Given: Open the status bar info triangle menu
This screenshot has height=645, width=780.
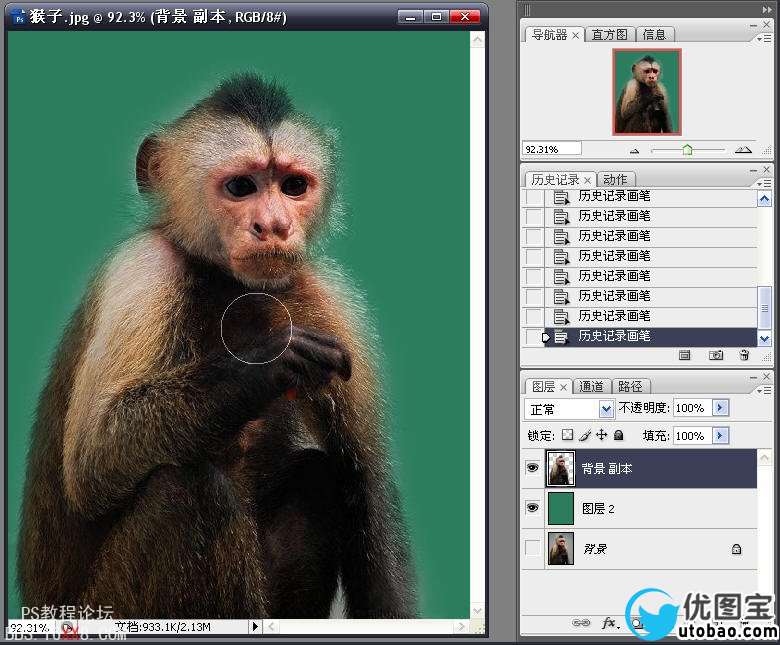Looking at the screenshot, I should click(x=255, y=626).
